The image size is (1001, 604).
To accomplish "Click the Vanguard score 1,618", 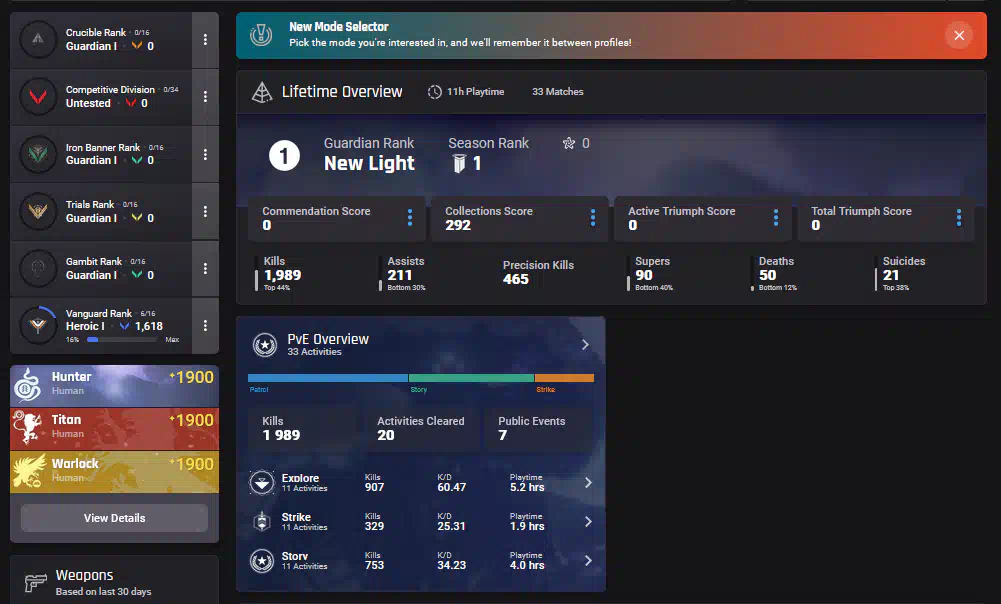I will (149, 326).
